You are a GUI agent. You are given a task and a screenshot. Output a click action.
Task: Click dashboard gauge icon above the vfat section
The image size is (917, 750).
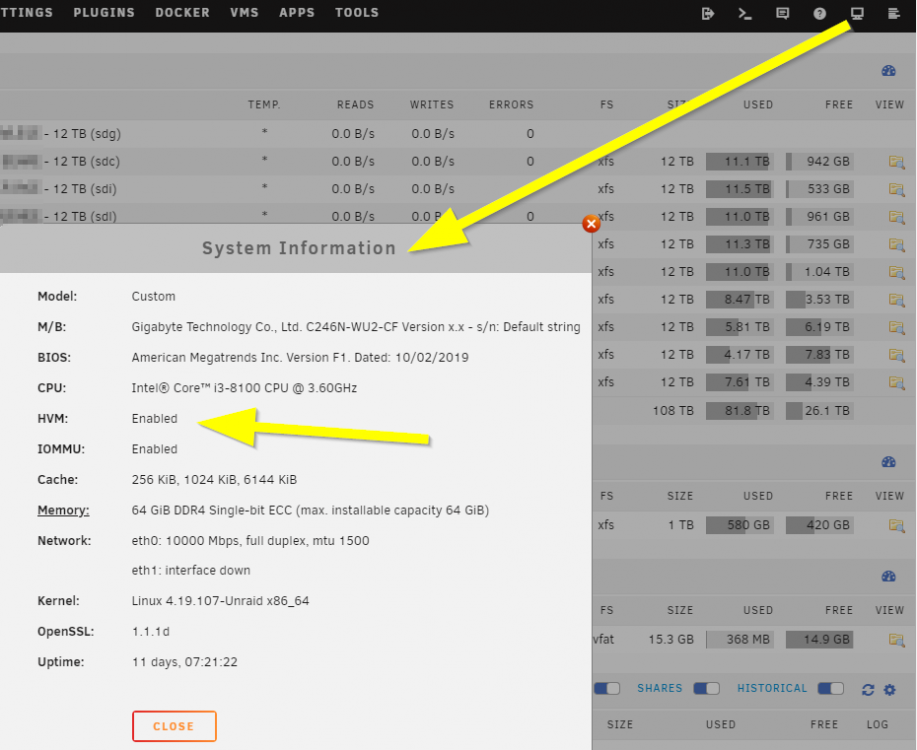889,576
